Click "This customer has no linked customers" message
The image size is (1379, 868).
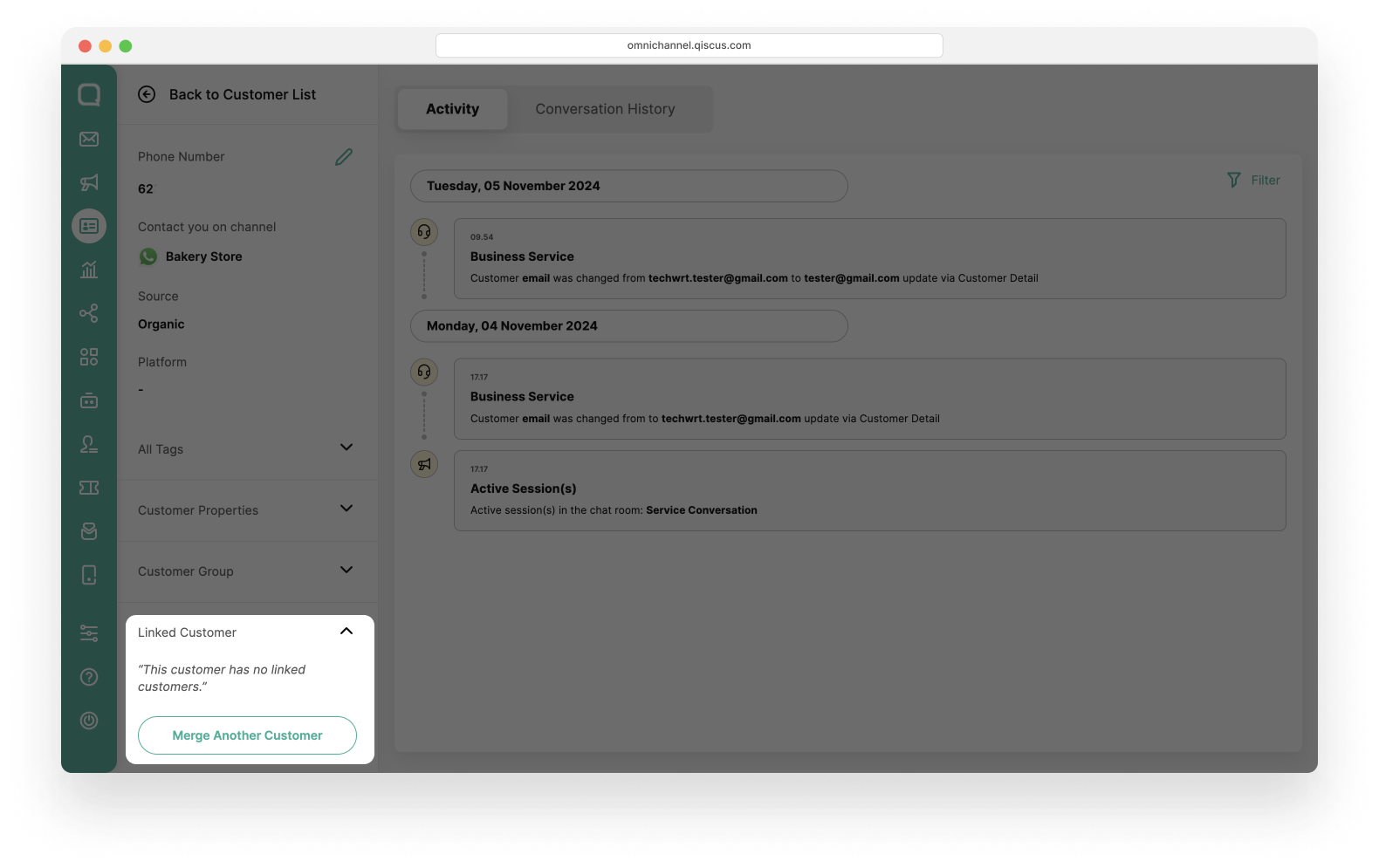(222, 678)
